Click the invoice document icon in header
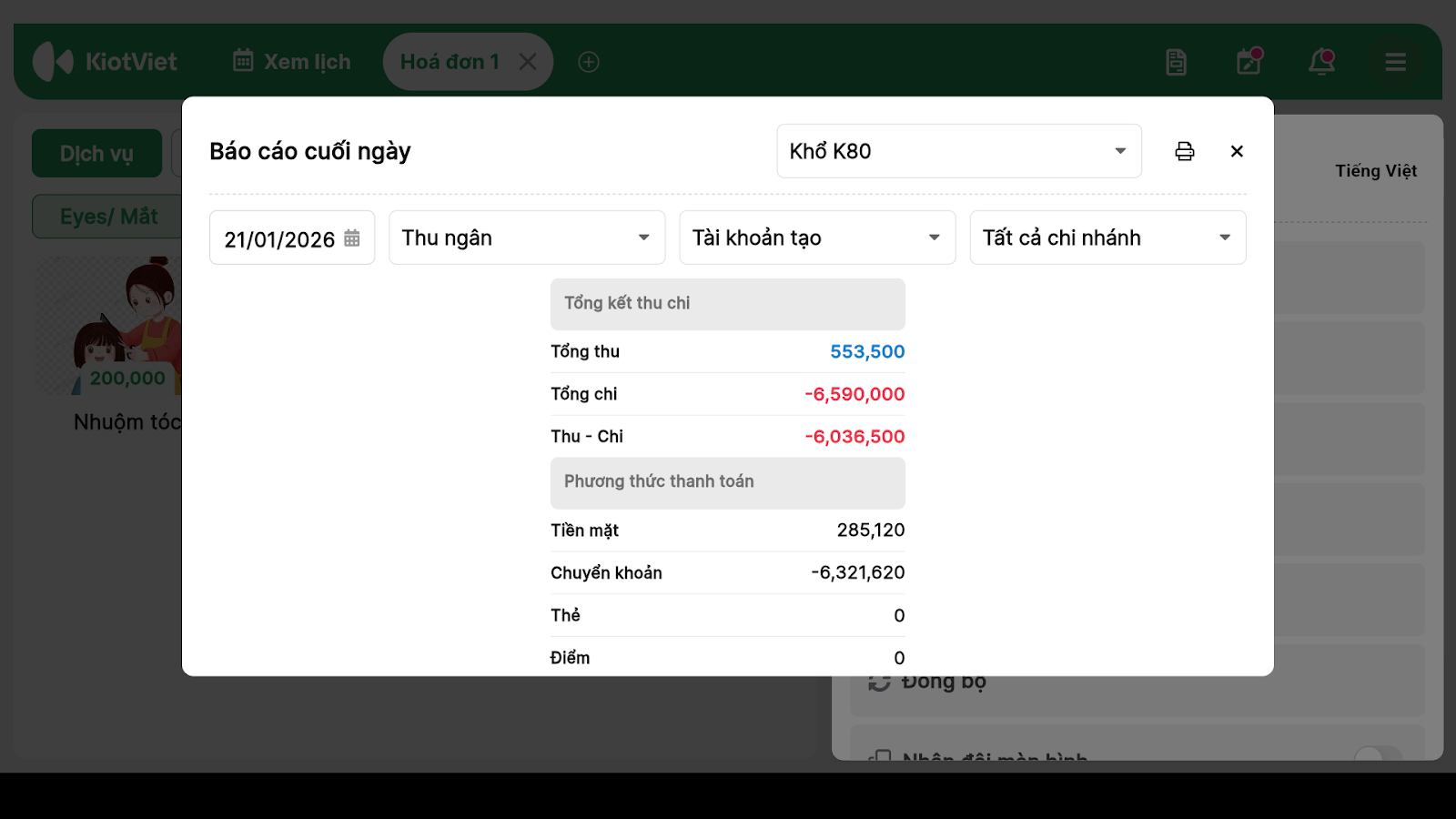Viewport: 1456px width, 819px height. coord(1176,62)
